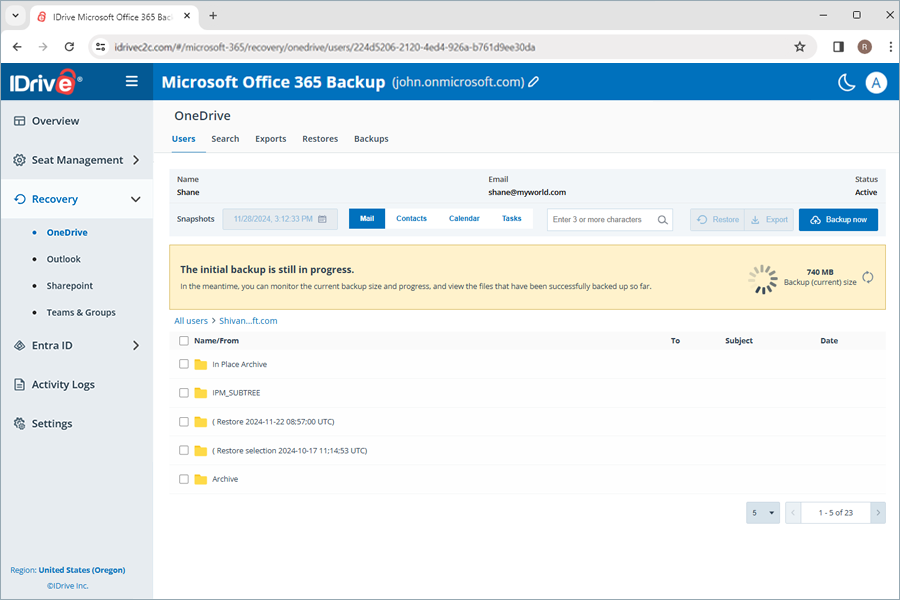Check the select-all Name/From checkbox
The width and height of the screenshot is (900, 600).
tap(184, 340)
